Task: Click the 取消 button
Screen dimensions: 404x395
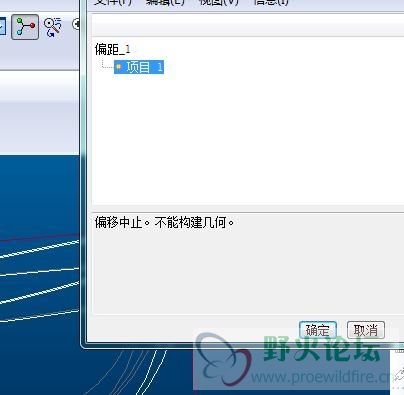Action: 366,330
